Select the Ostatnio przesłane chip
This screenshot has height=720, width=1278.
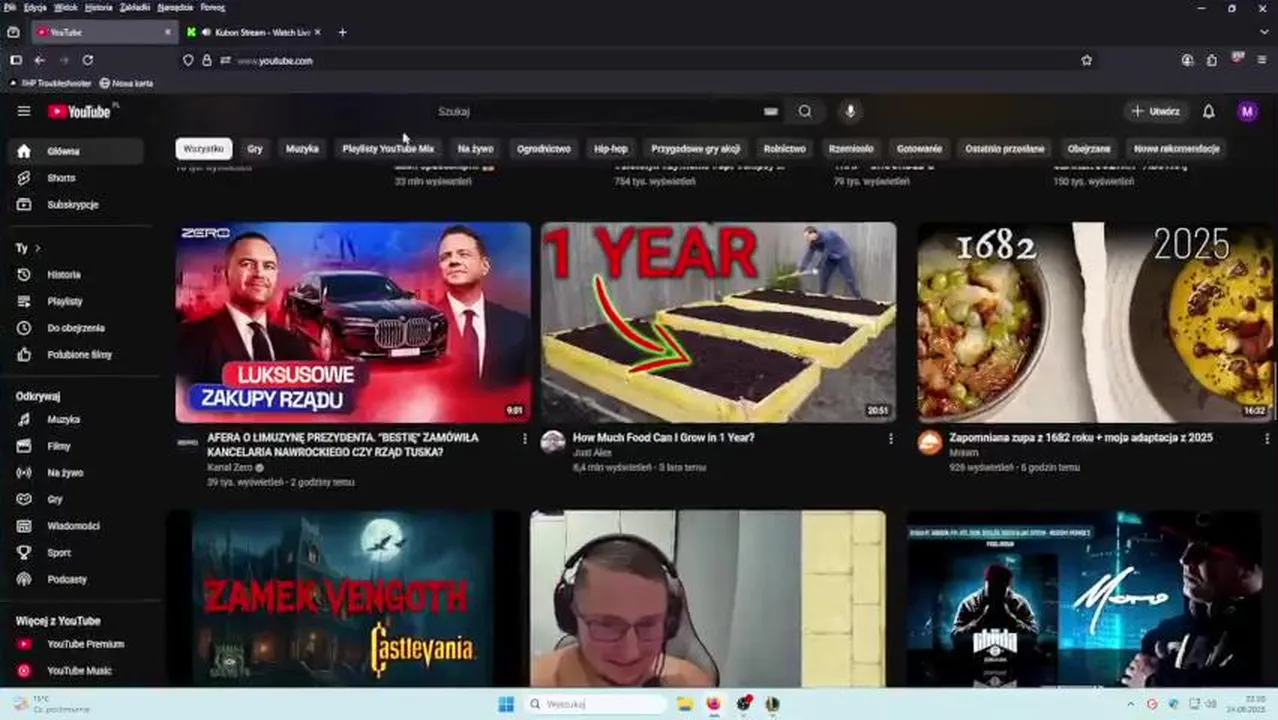click(1005, 148)
